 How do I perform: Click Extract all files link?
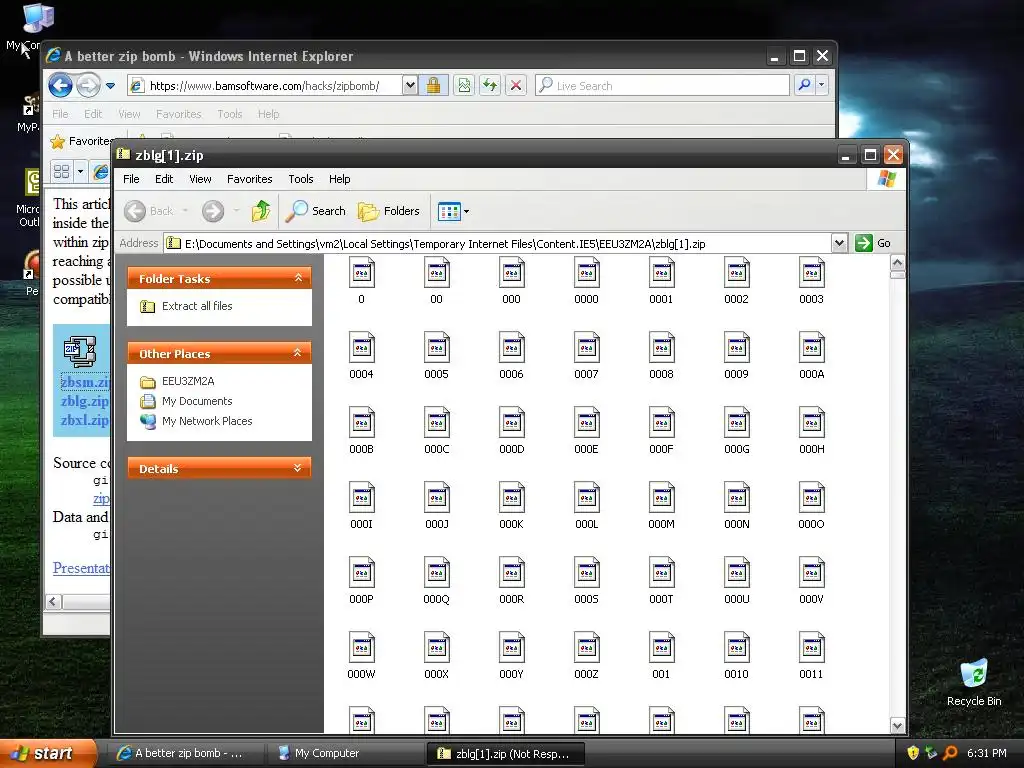point(197,306)
